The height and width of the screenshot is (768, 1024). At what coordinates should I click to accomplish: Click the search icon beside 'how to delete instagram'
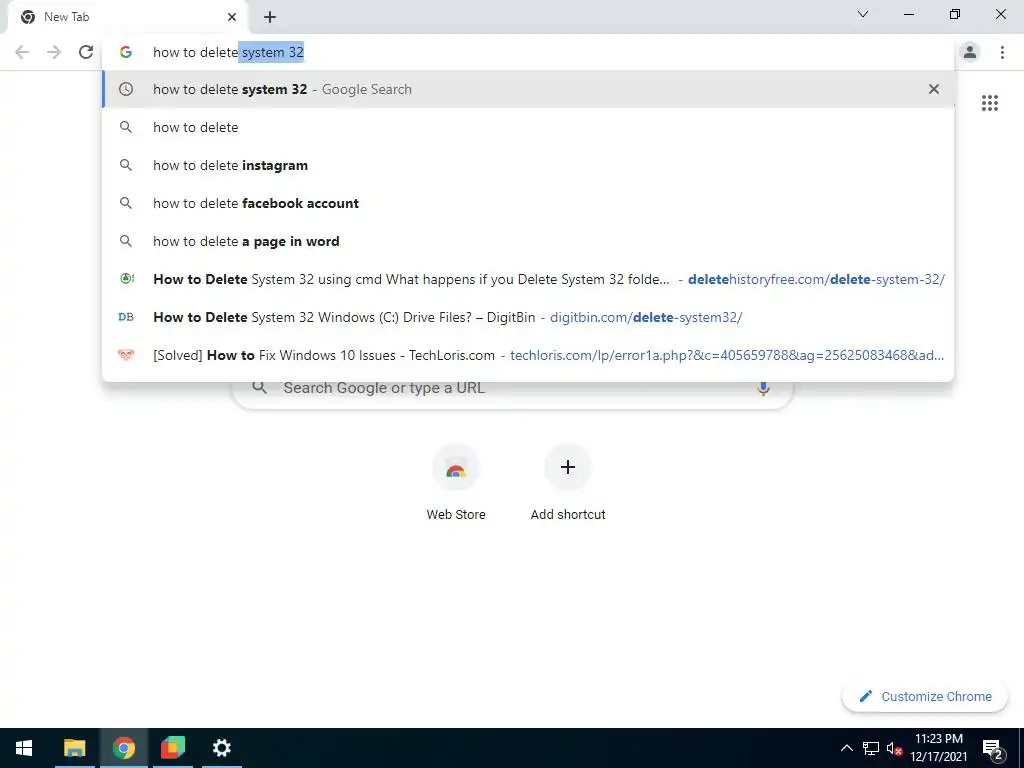(126, 165)
